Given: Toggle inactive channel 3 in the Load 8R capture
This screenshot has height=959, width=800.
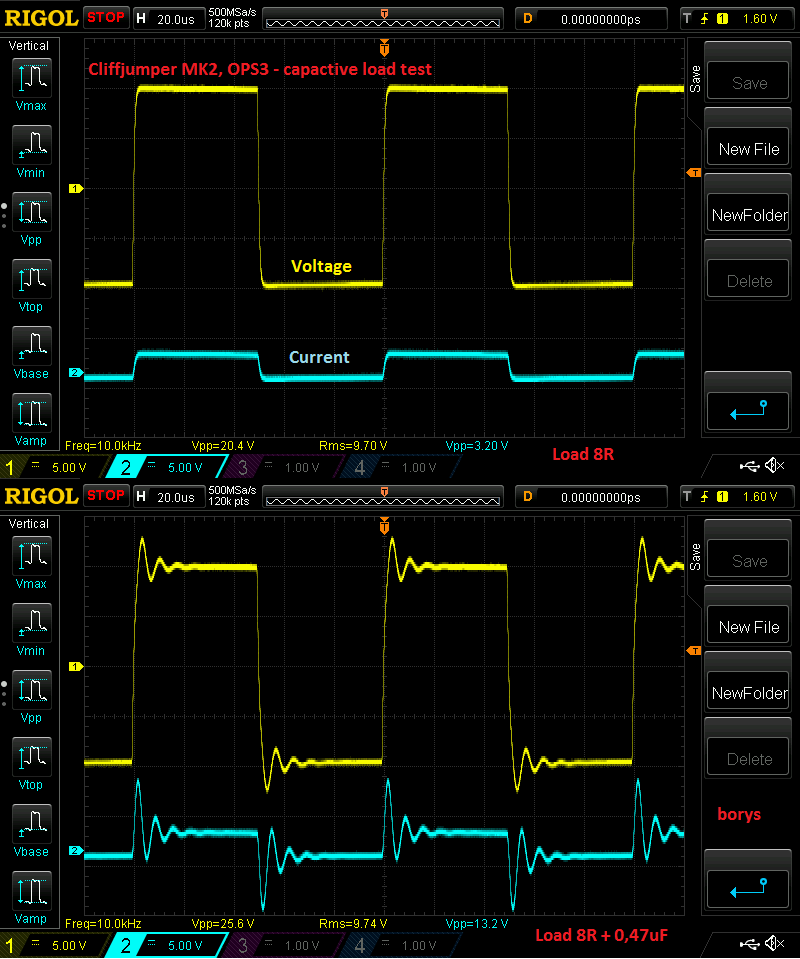Looking at the screenshot, I should coord(283,468).
